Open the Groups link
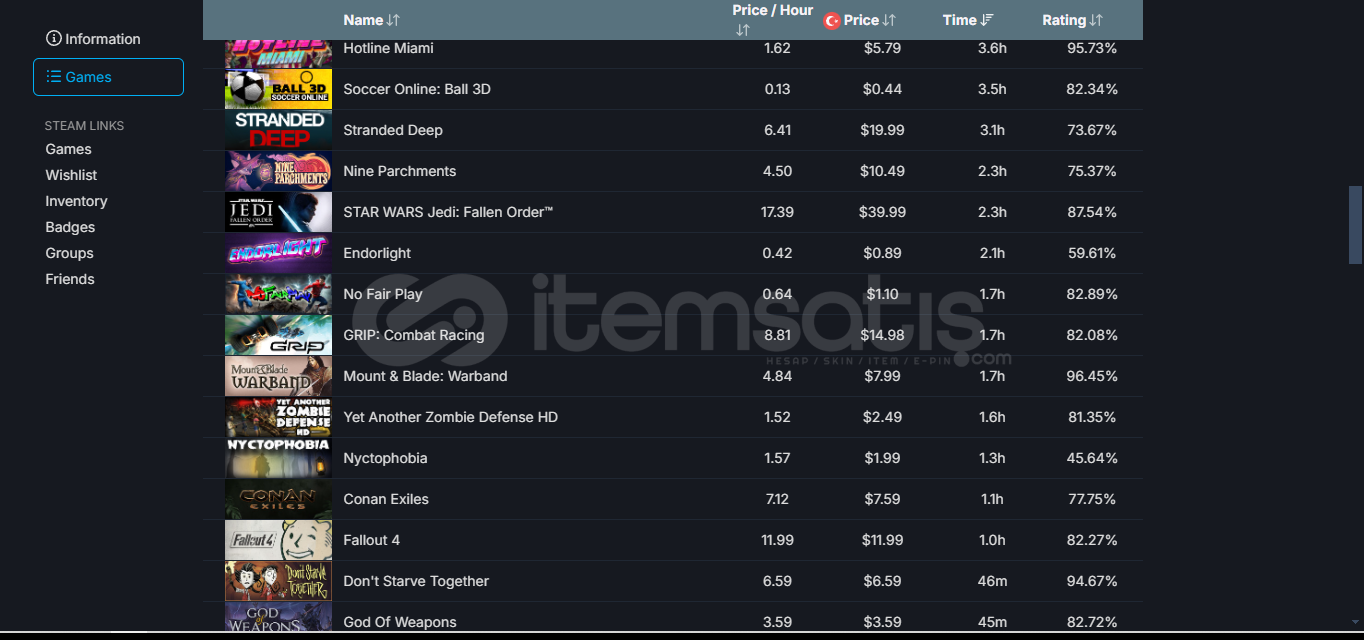 point(69,253)
